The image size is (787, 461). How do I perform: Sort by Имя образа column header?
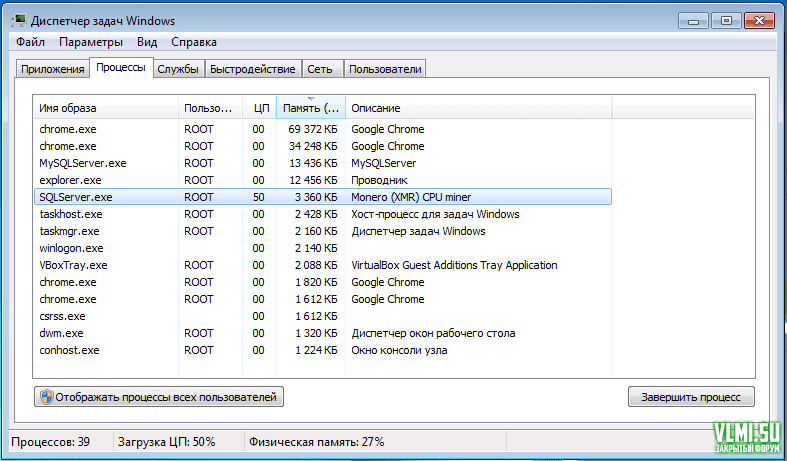(106, 108)
